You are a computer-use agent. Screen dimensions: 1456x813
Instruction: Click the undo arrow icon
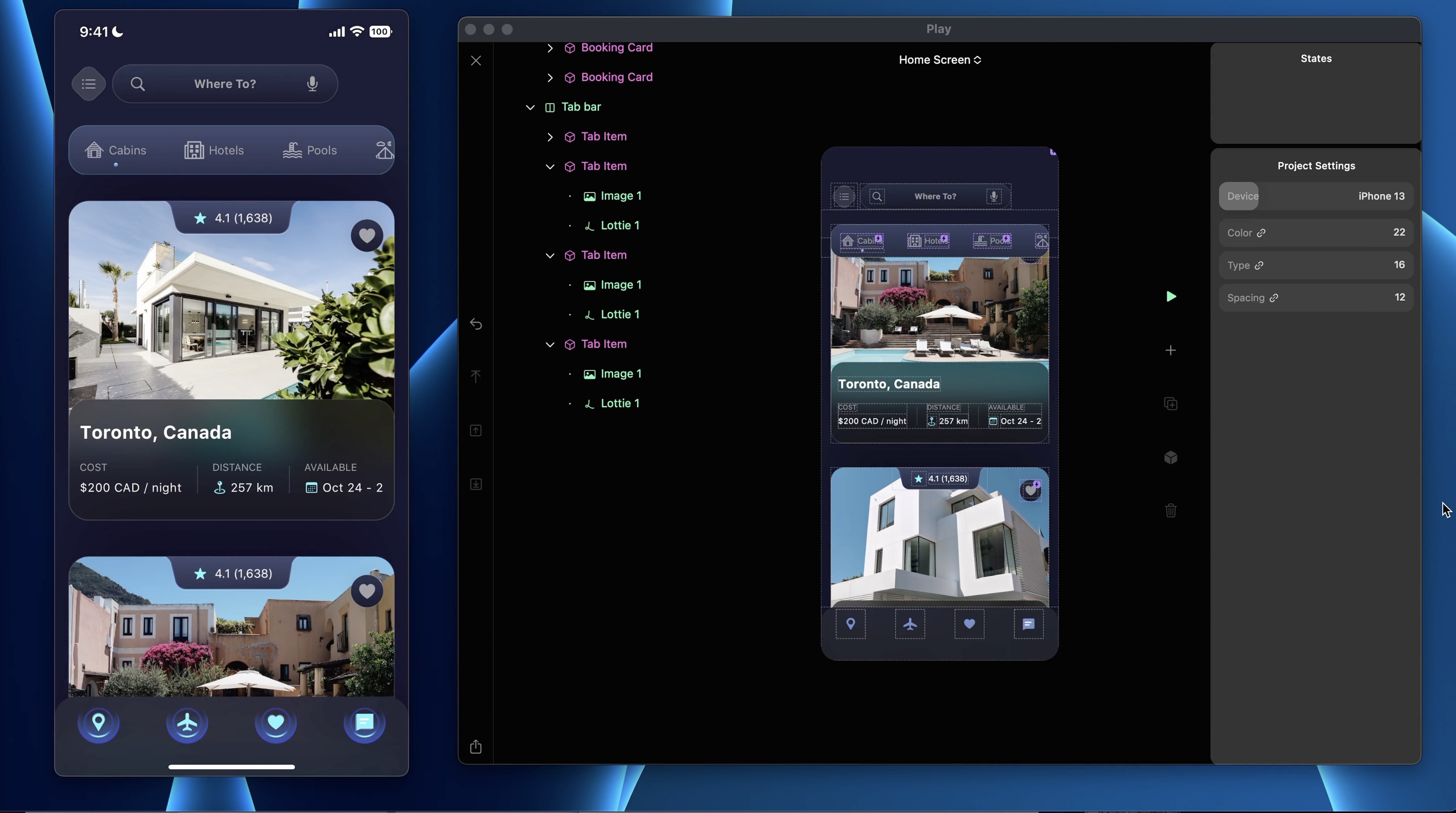(x=476, y=324)
